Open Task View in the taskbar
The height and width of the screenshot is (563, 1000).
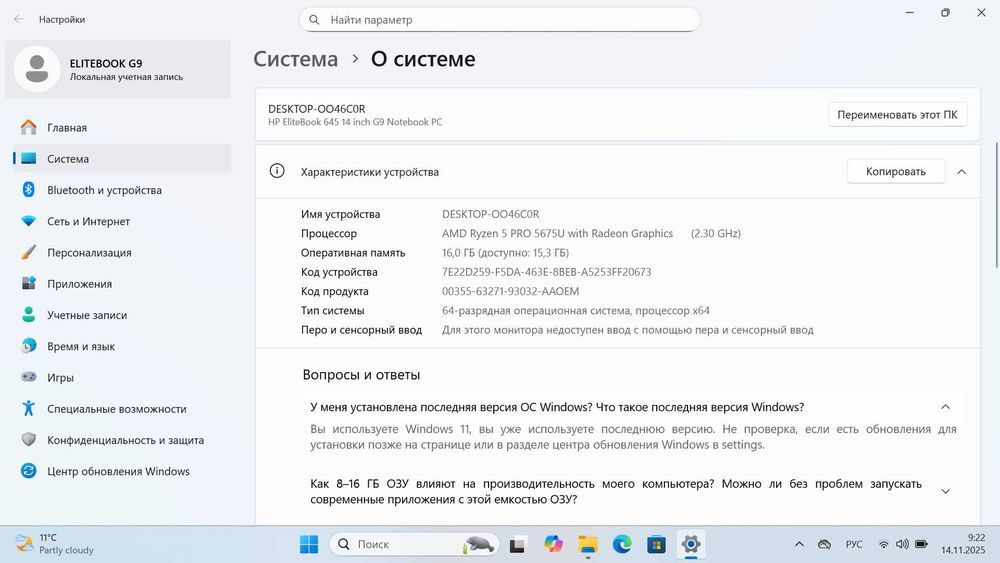click(x=517, y=545)
